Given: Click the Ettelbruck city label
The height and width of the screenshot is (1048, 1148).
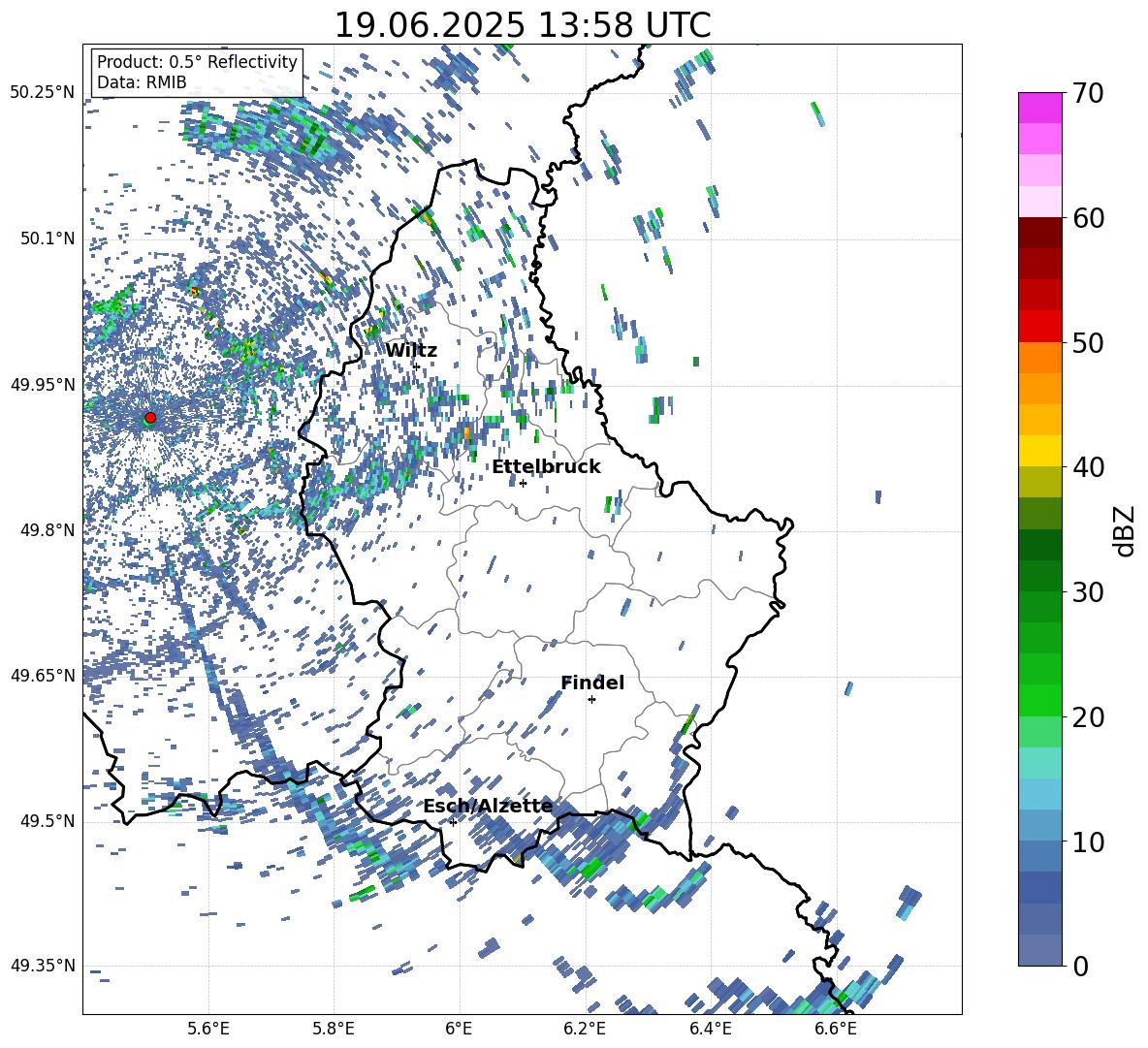Looking at the screenshot, I should click(x=546, y=467).
